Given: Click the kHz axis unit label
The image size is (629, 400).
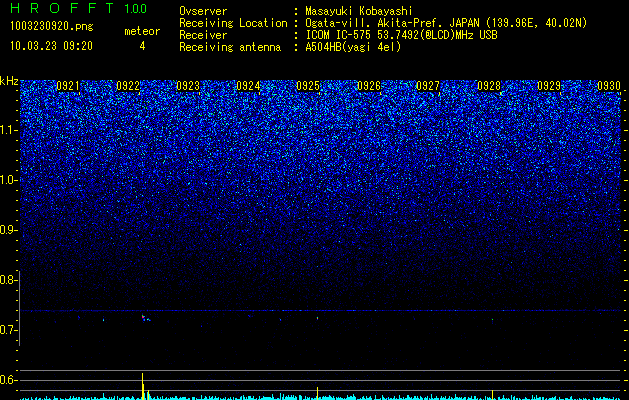Looking at the screenshot, I should [x=9, y=81].
